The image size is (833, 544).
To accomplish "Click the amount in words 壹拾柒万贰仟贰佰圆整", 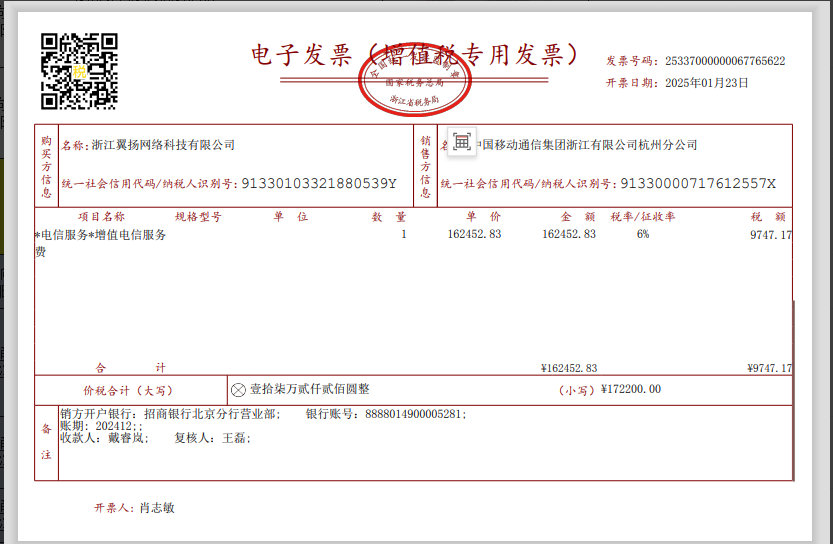I will [309, 389].
